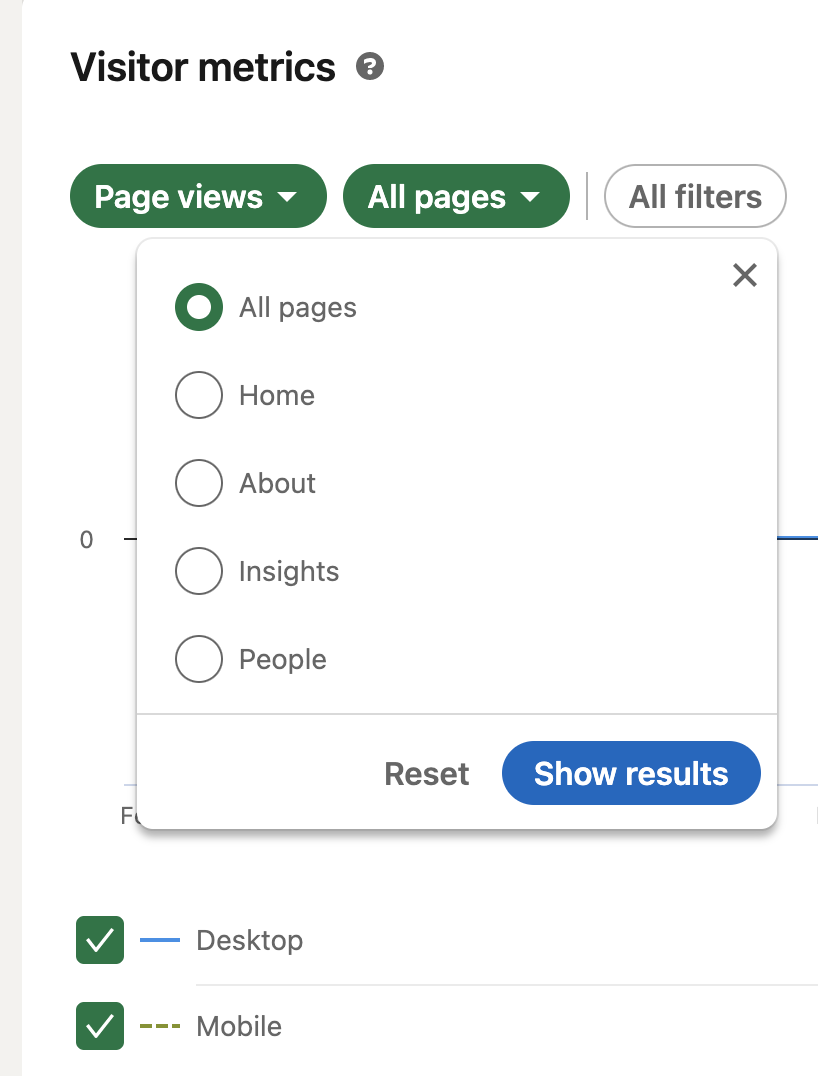Screen dimensions: 818x1076
Task: Open the All filters panel
Action: (695, 196)
